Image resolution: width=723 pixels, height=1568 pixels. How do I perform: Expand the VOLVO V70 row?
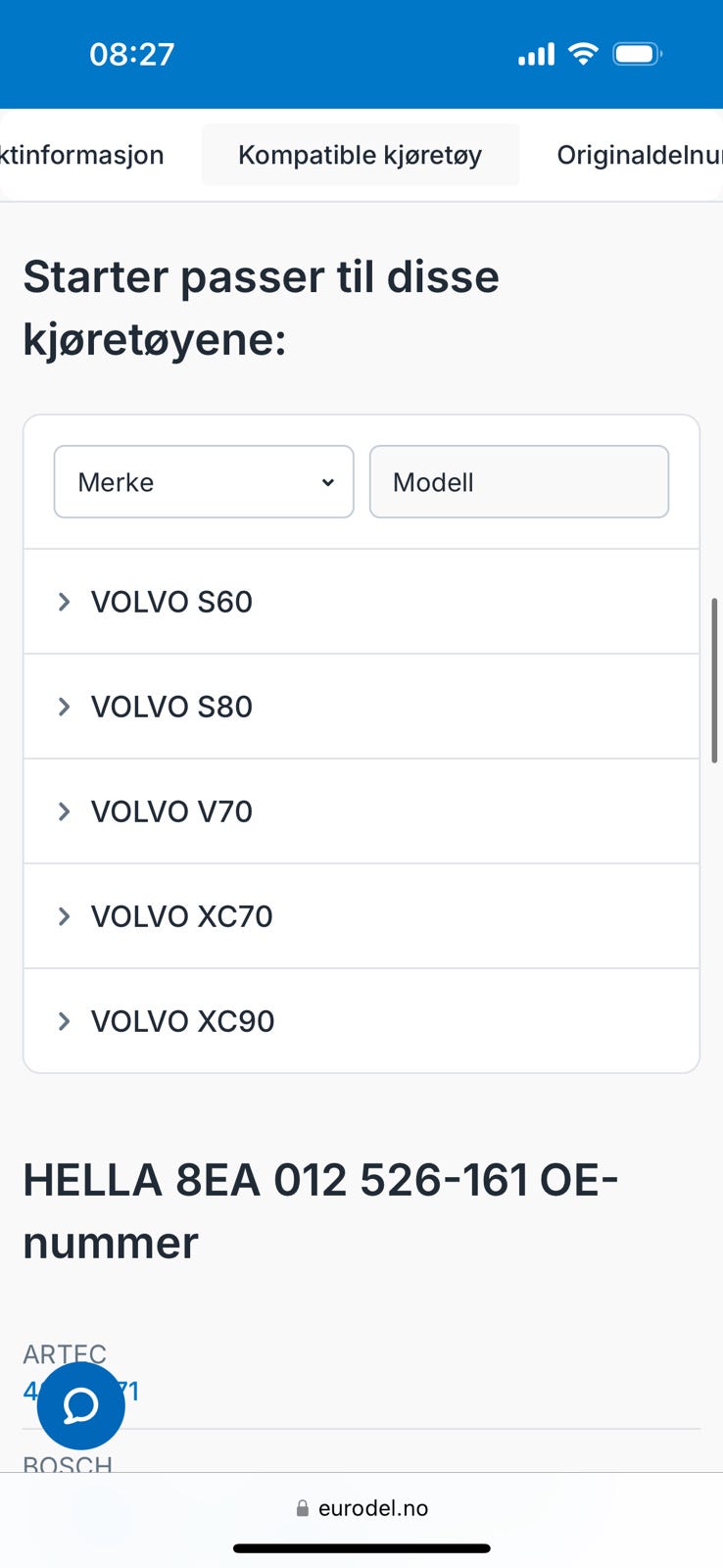(171, 811)
